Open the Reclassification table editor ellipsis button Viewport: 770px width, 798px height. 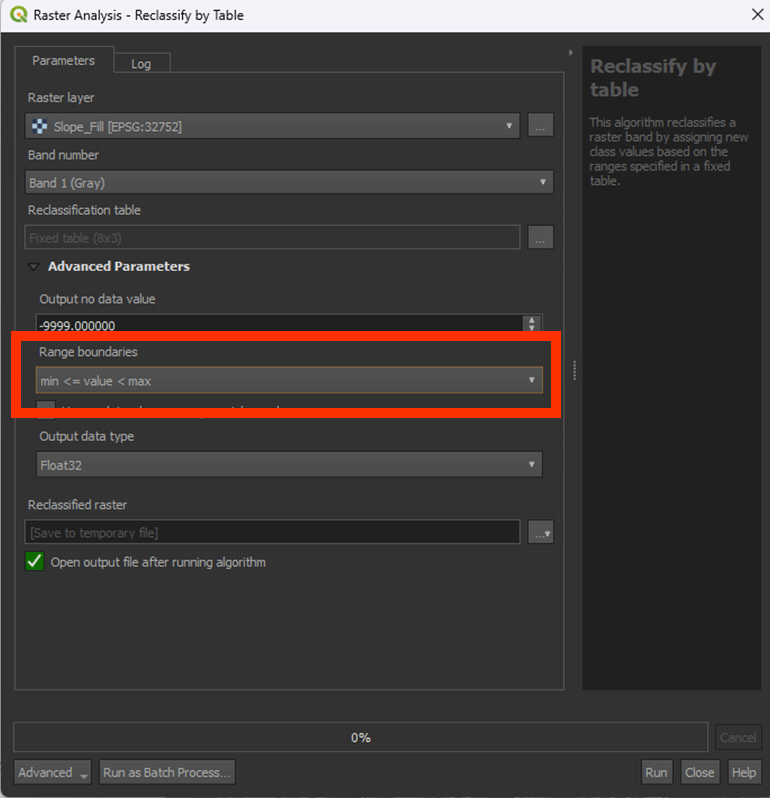point(540,238)
